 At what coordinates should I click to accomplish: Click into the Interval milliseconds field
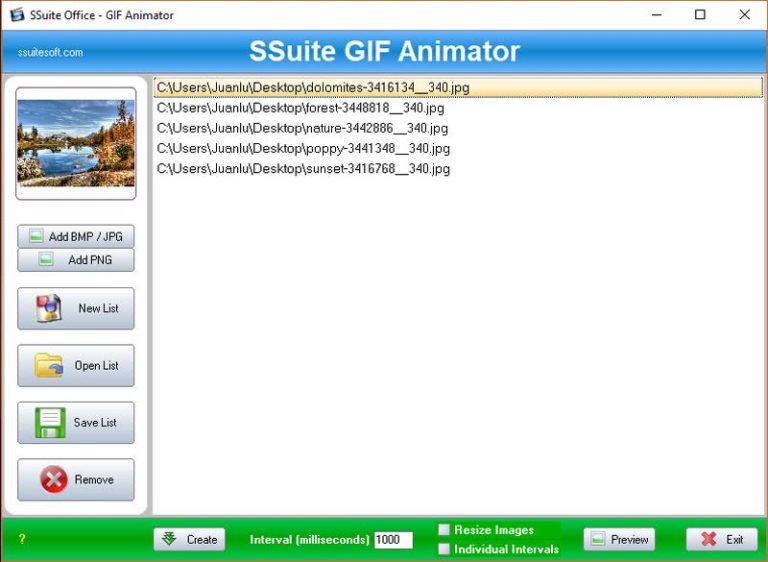point(393,539)
